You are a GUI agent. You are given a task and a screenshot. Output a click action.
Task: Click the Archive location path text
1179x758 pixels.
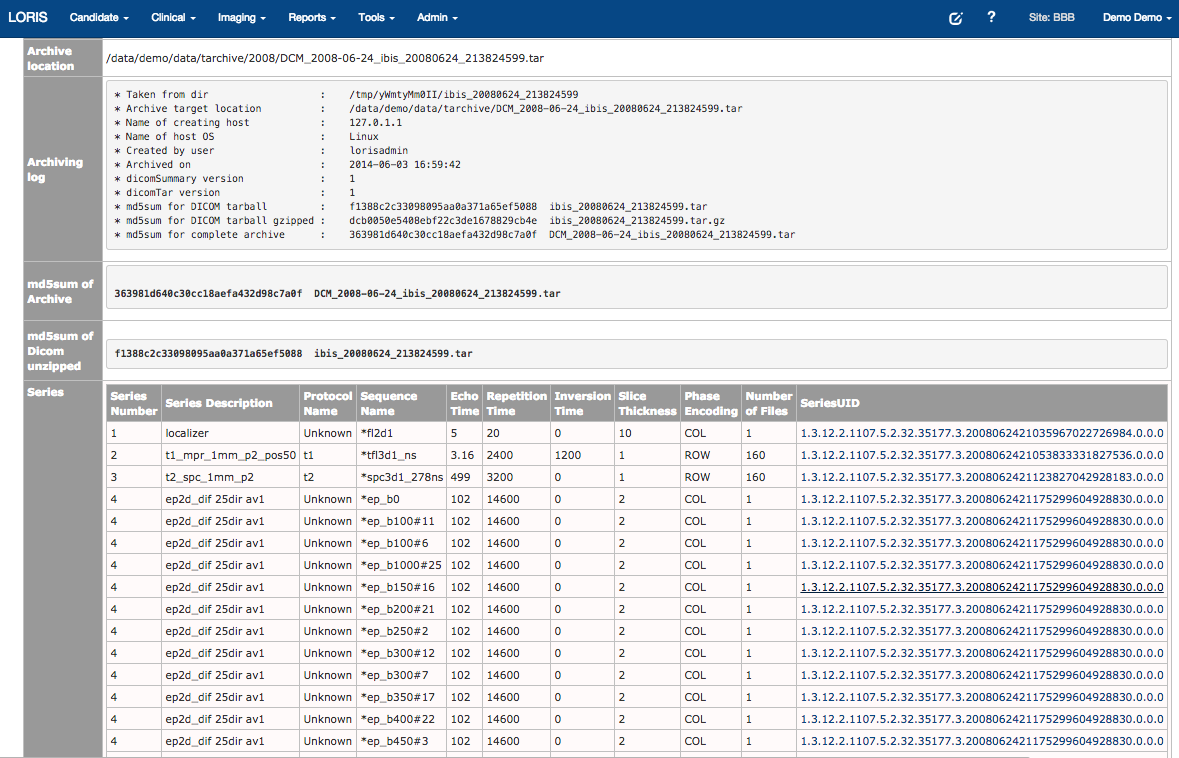pos(325,58)
